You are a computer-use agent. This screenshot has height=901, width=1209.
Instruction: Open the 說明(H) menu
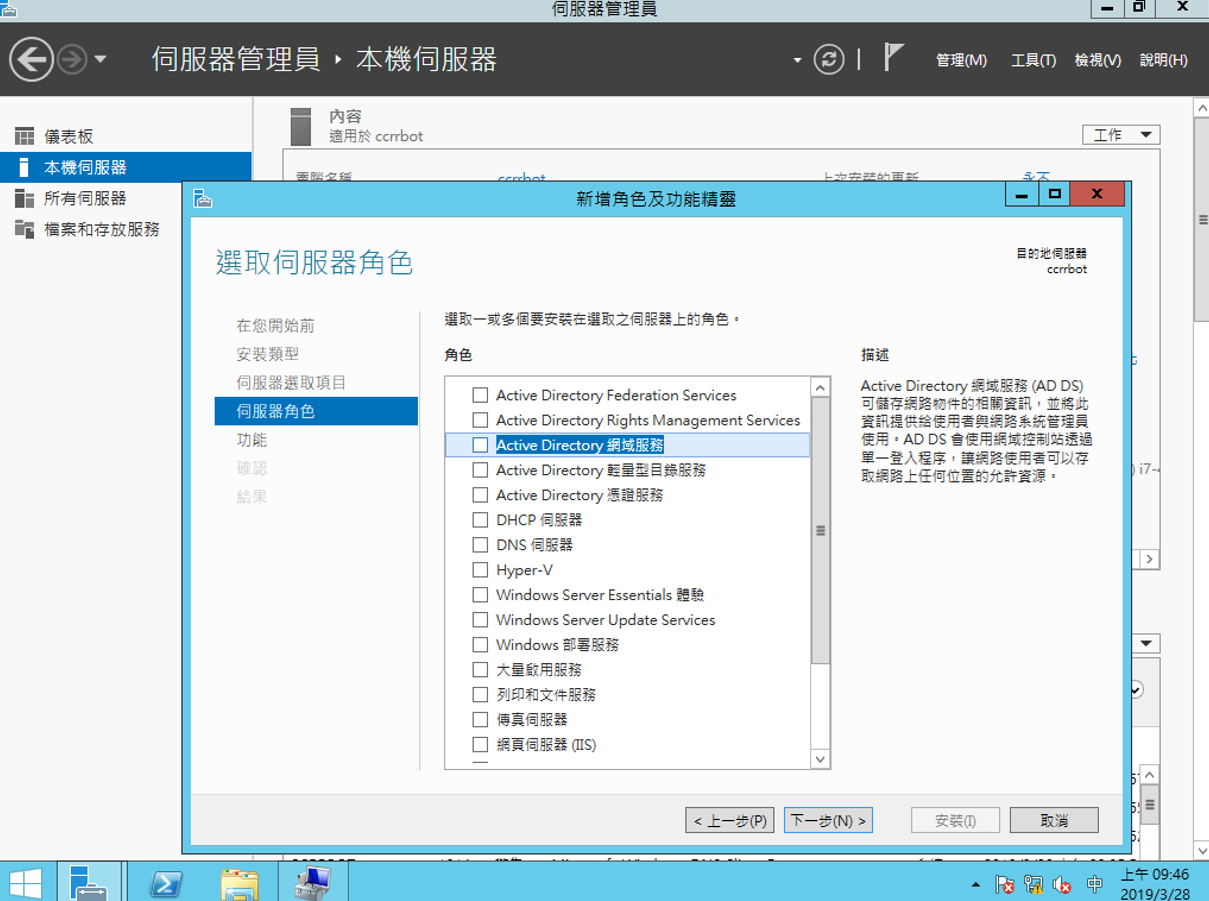click(x=1163, y=60)
